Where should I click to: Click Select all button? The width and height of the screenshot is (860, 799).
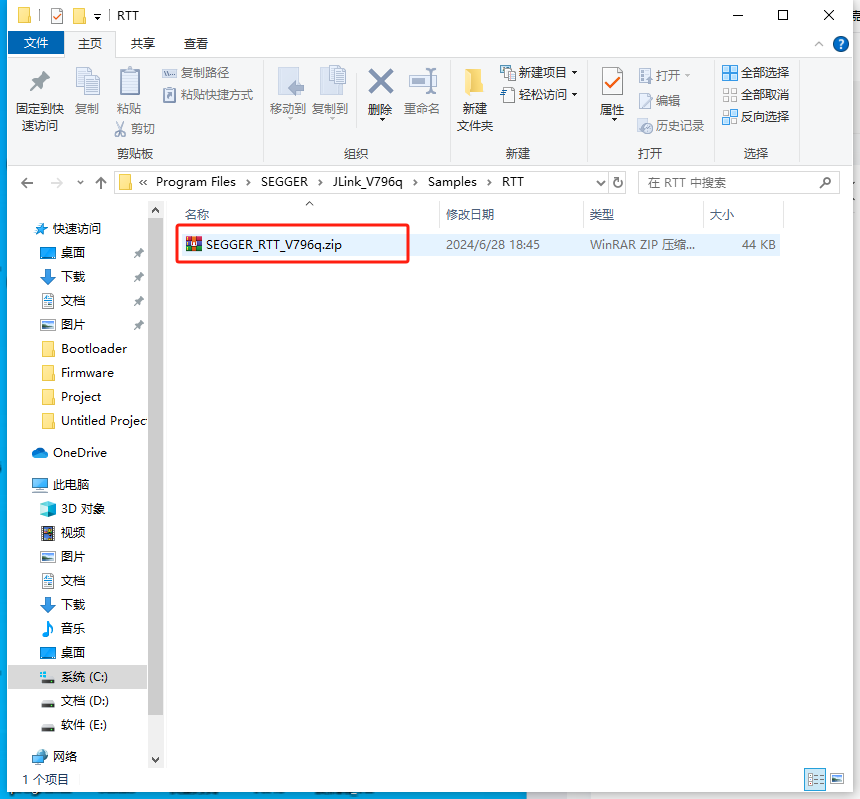[x=755, y=72]
